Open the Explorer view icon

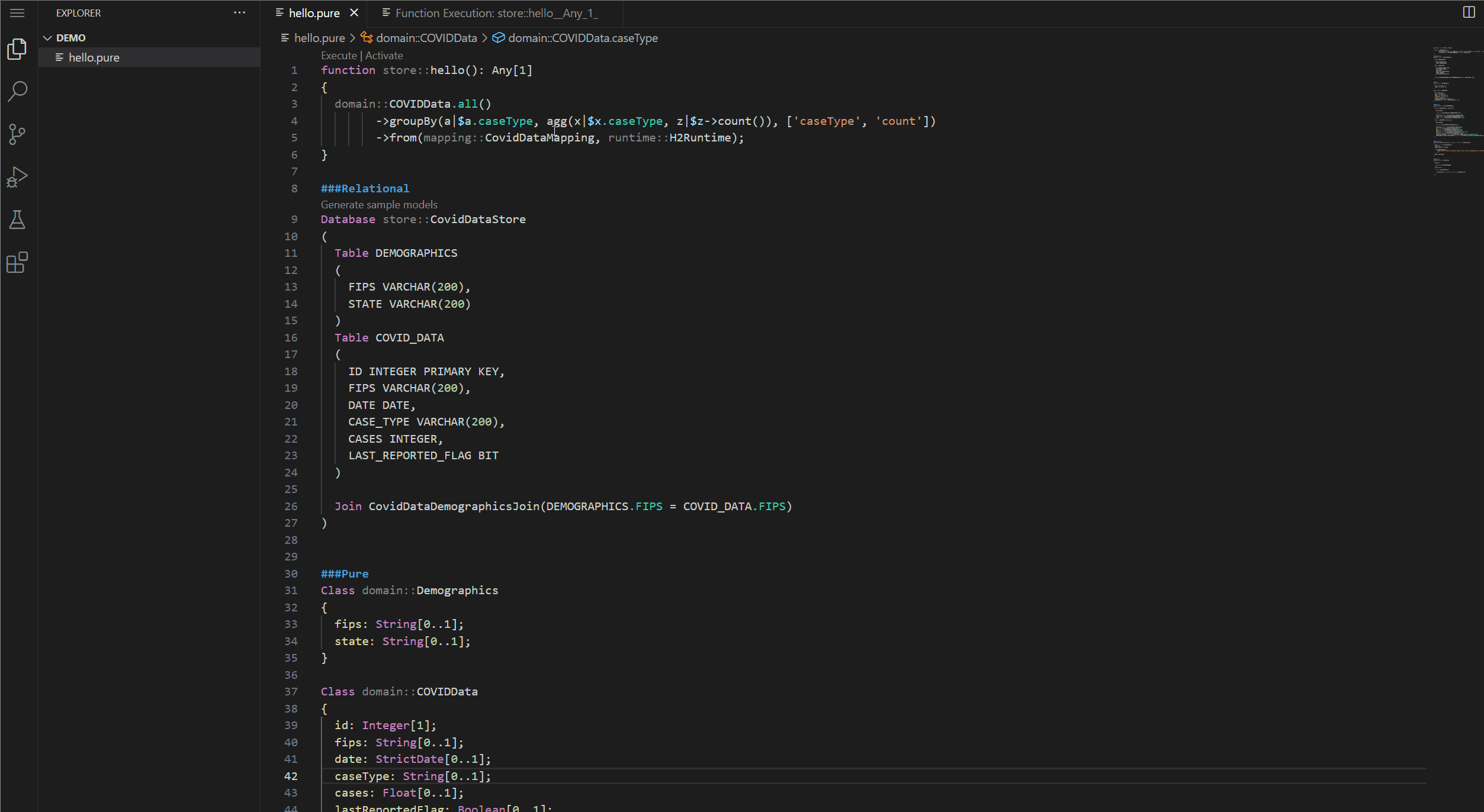coord(17,49)
